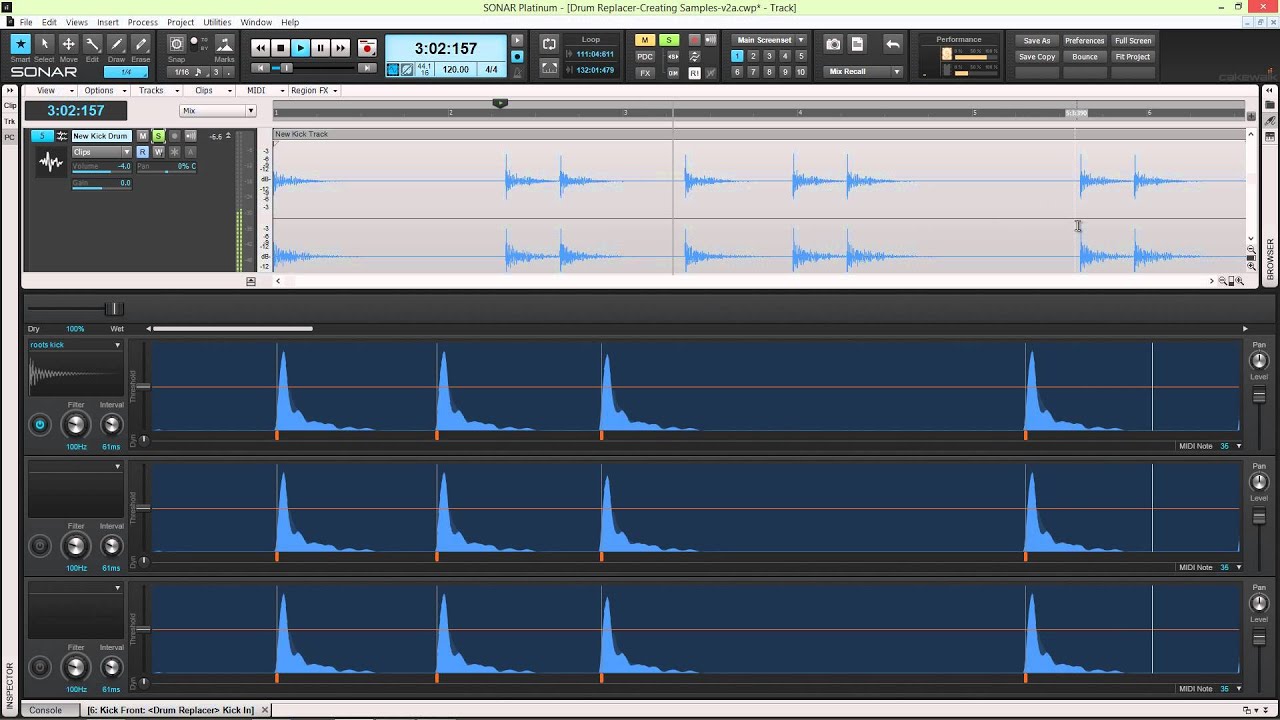This screenshot has width=1280, height=720.
Task: Open the Marks module icon
Action: pos(224,45)
